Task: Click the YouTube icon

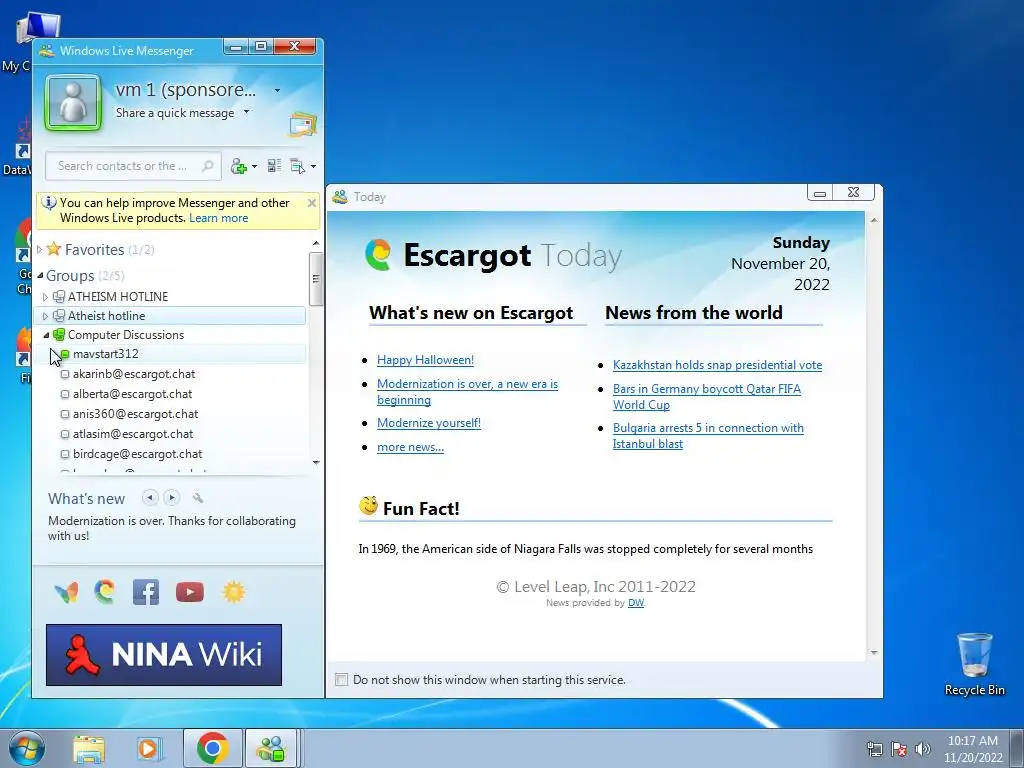Action: pyautogui.click(x=190, y=592)
